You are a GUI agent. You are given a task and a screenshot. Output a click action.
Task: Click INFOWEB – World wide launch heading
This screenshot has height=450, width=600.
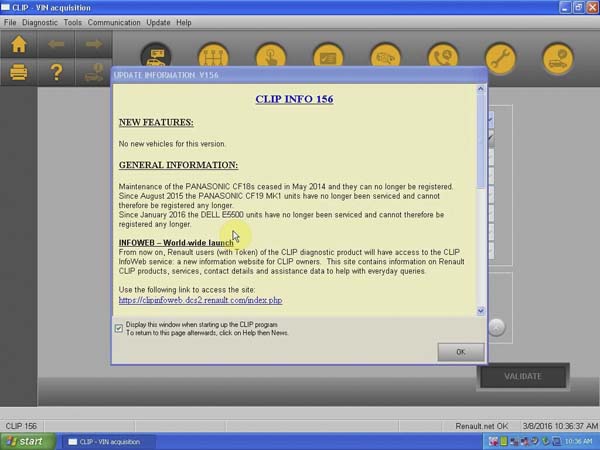[176, 243]
